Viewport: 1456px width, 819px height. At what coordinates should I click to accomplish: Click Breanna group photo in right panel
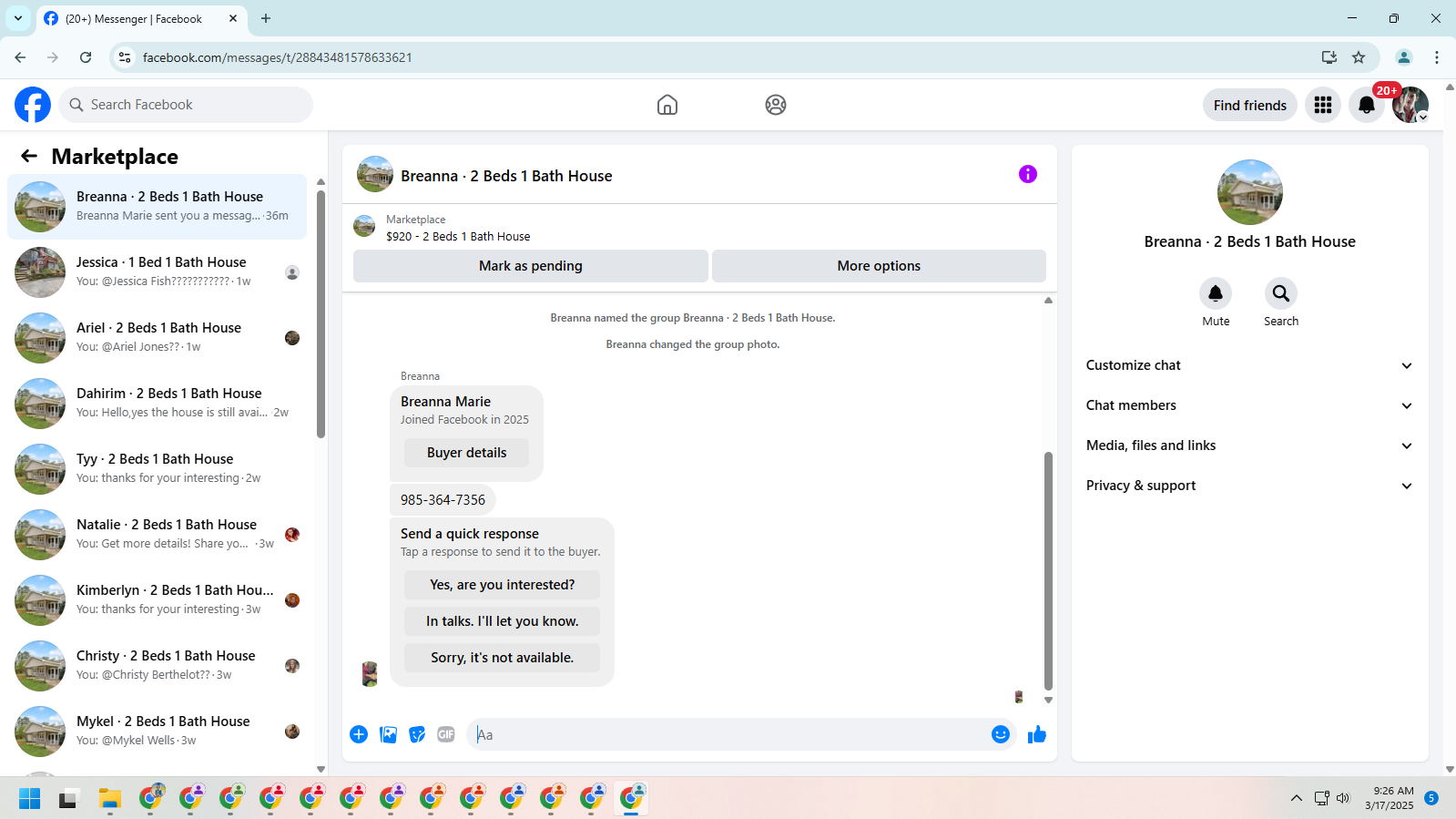coord(1250,192)
